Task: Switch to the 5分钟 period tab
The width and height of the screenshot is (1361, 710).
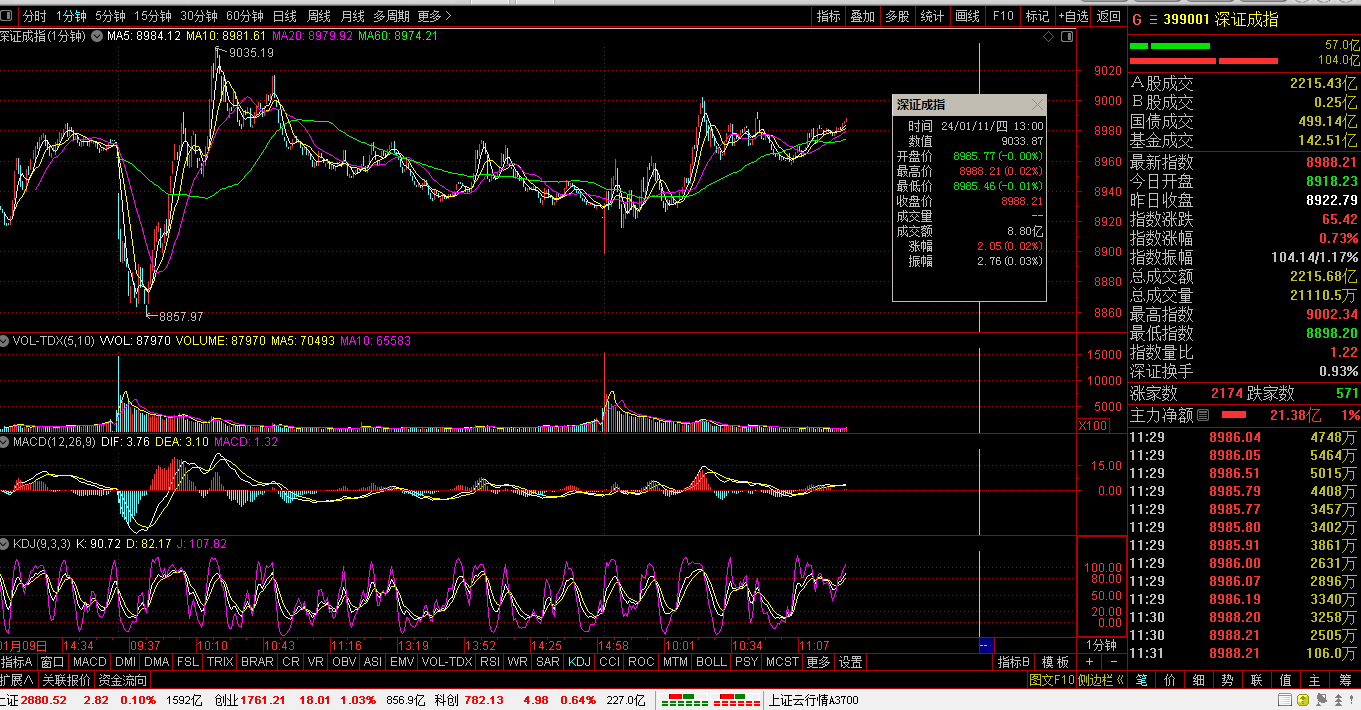Action: [110, 16]
